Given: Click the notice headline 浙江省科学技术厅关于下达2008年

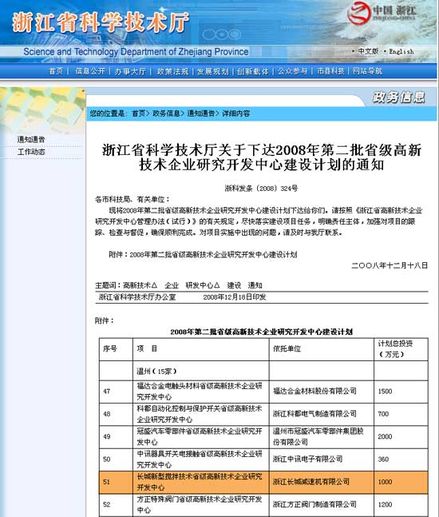Looking at the screenshot, I should point(262,157).
